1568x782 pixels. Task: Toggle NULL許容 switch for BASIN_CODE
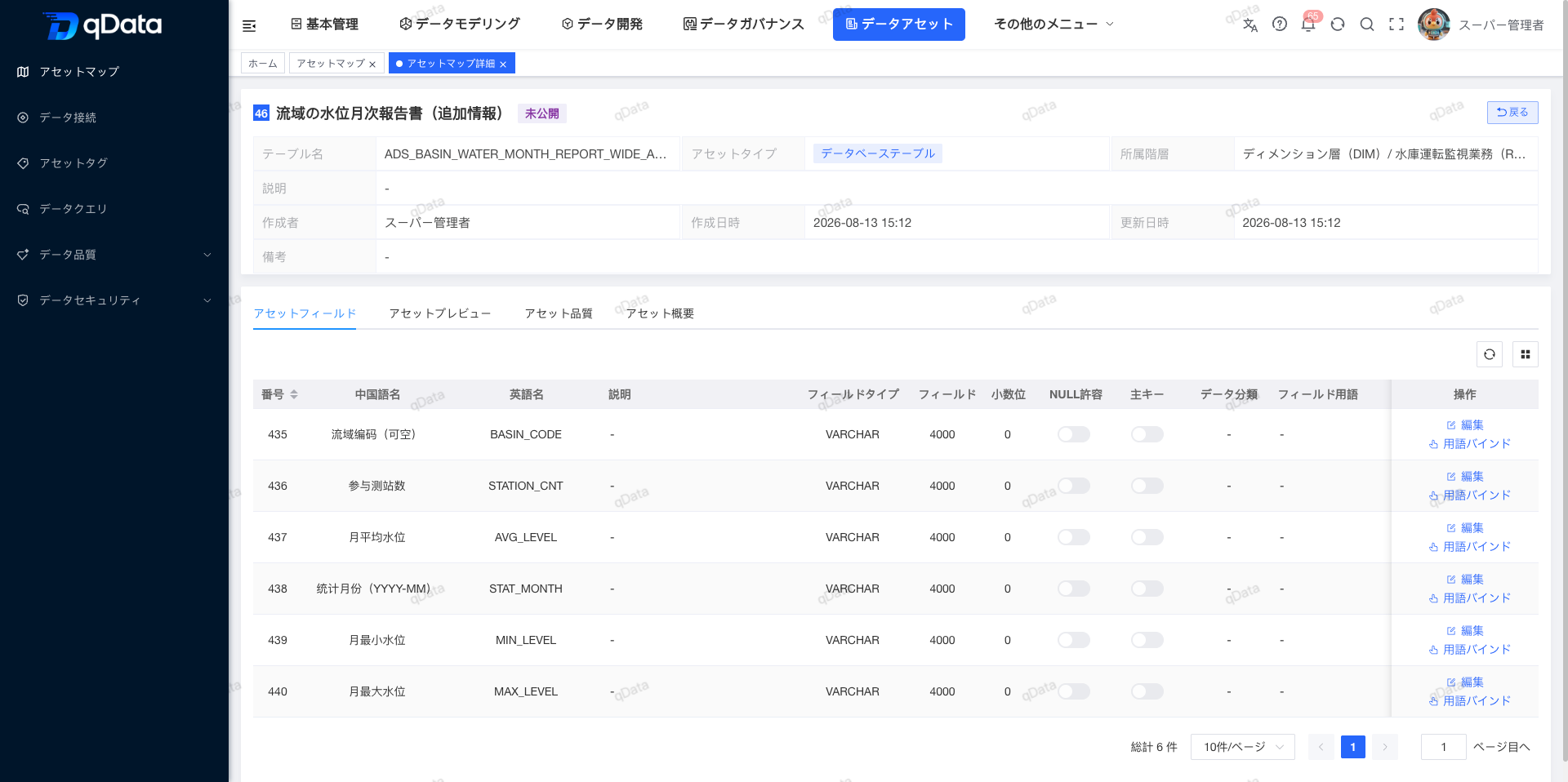pyautogui.click(x=1074, y=434)
